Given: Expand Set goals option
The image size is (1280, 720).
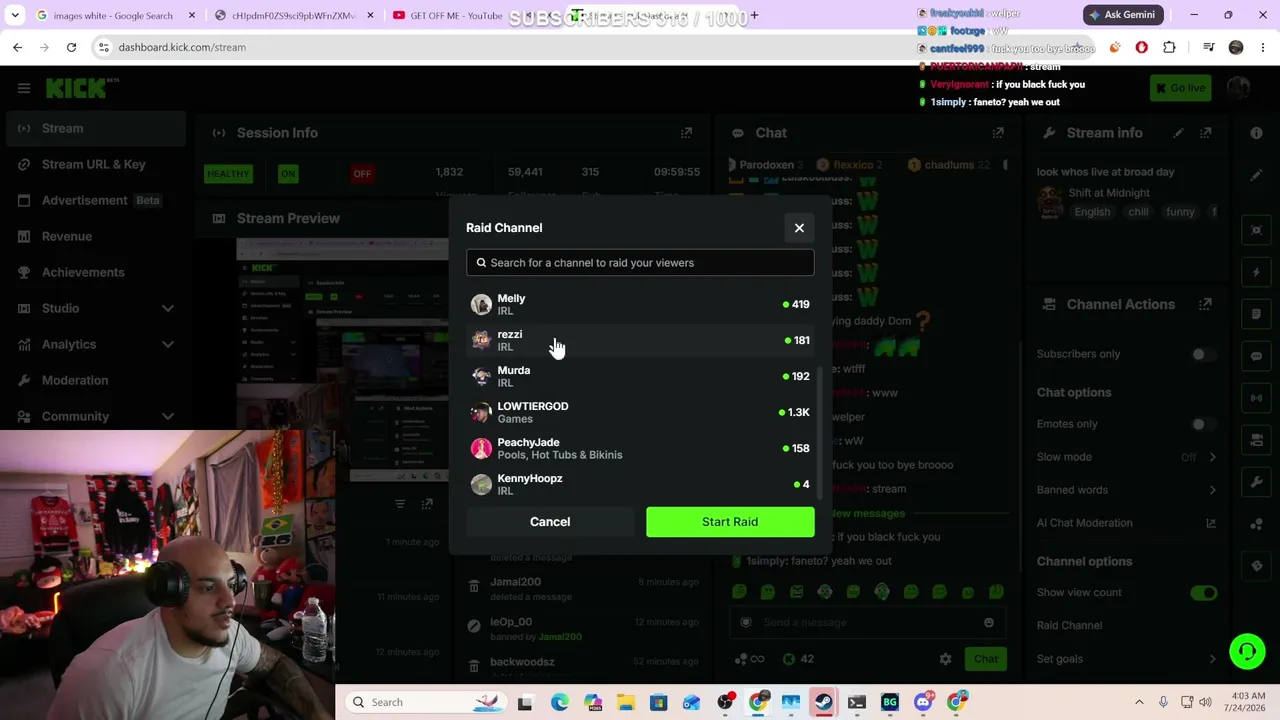Looking at the screenshot, I should (1212, 659).
